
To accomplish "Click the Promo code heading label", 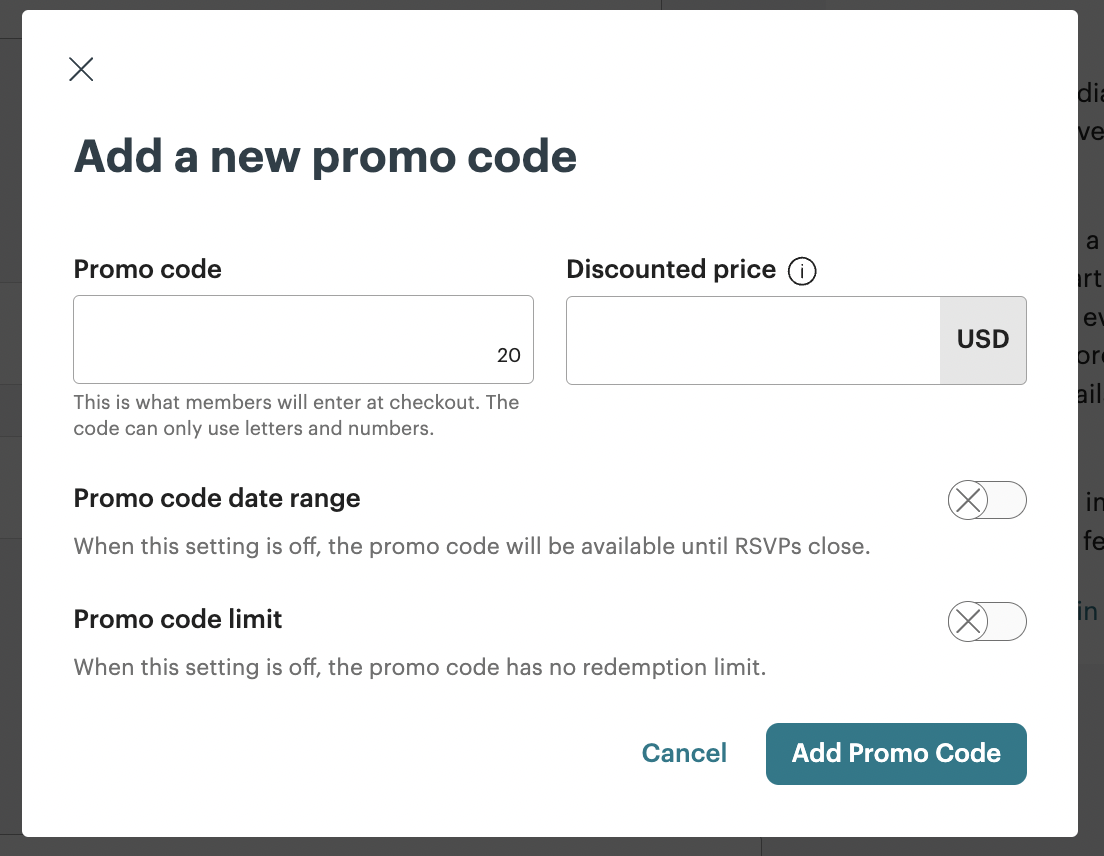I will (147, 269).
